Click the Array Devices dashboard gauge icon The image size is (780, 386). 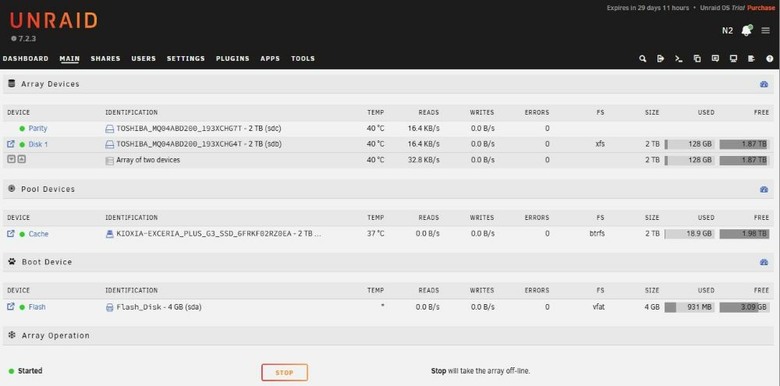click(764, 85)
